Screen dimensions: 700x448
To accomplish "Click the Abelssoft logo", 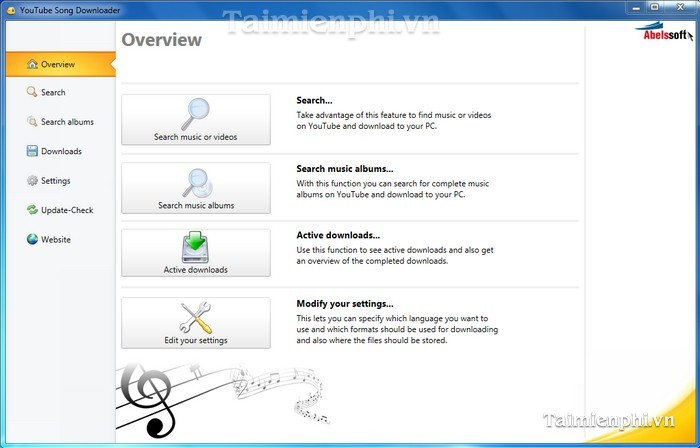I will click(x=664, y=32).
